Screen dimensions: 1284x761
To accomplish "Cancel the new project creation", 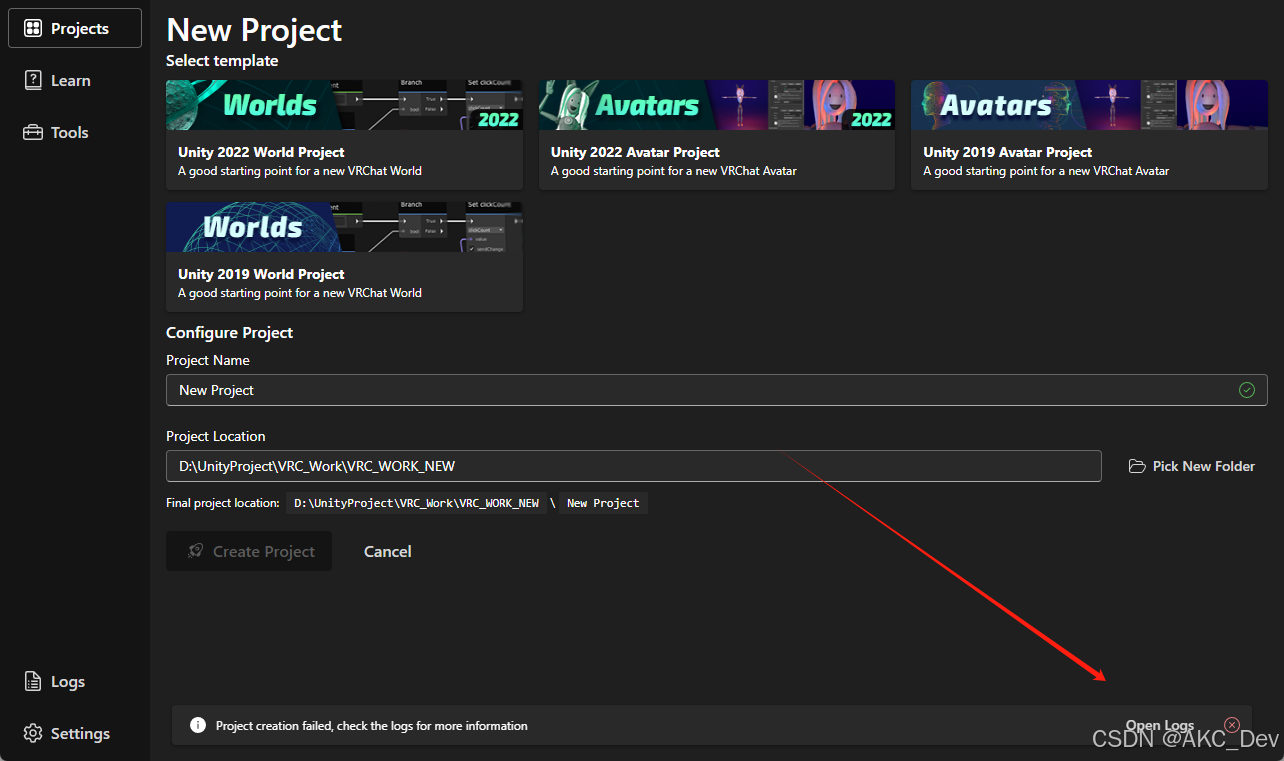I will (x=388, y=551).
